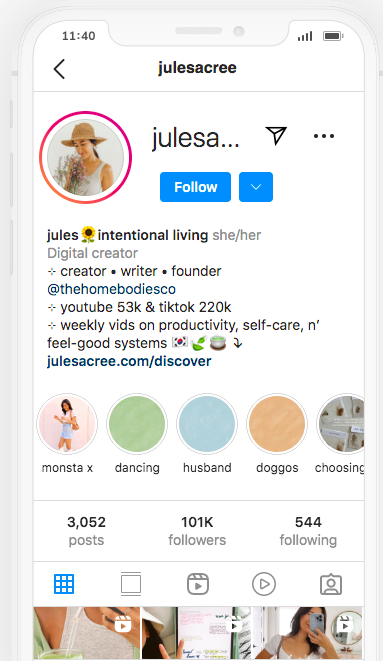Open the mirror selfie reel thumbnail
Viewport: 383px width, 661px height.
307,633
